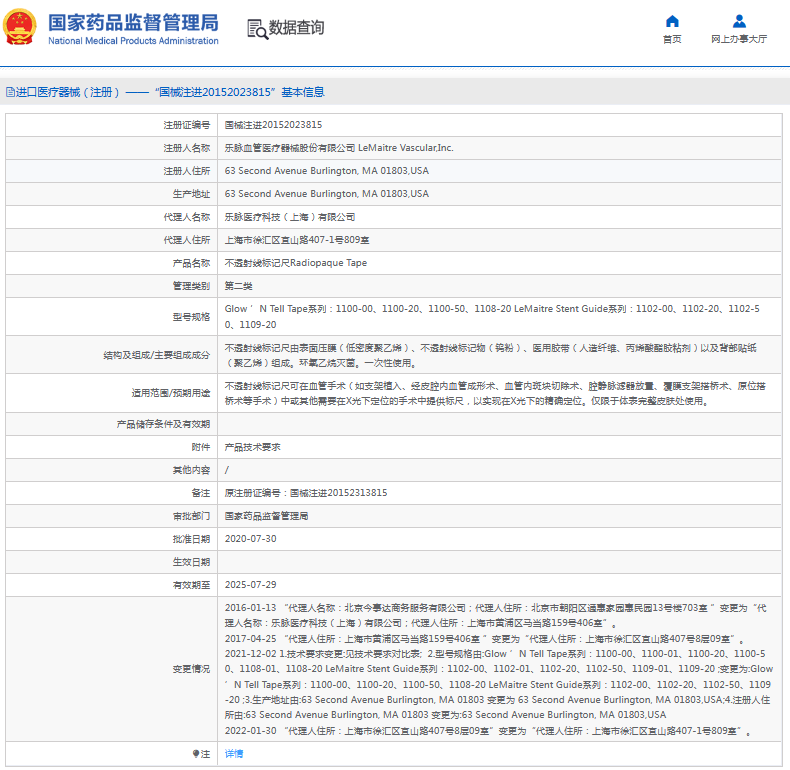Click agent name 乐脉医疗科技（上海）有限公司
Image resolution: width=790 pixels, height=770 pixels.
[290, 217]
